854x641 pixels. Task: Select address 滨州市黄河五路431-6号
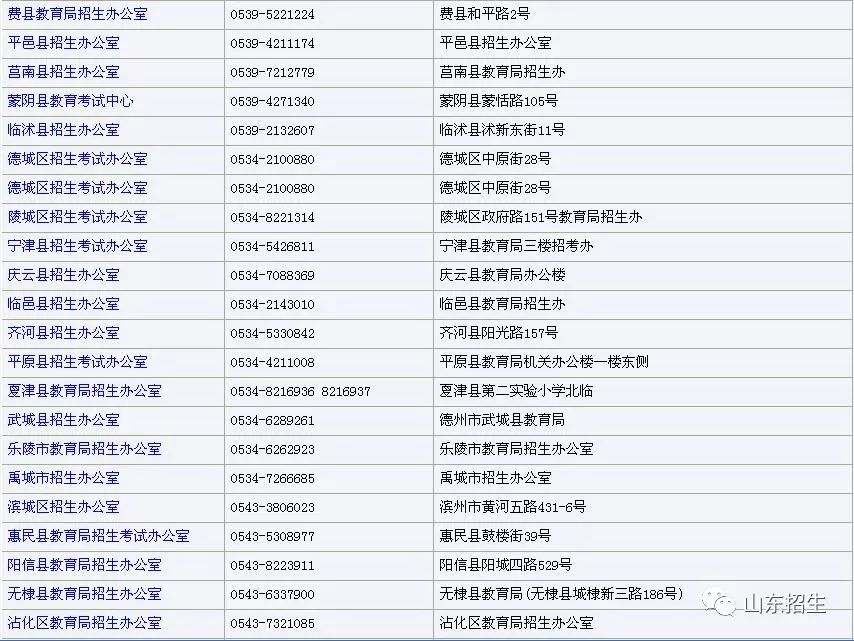513,506
